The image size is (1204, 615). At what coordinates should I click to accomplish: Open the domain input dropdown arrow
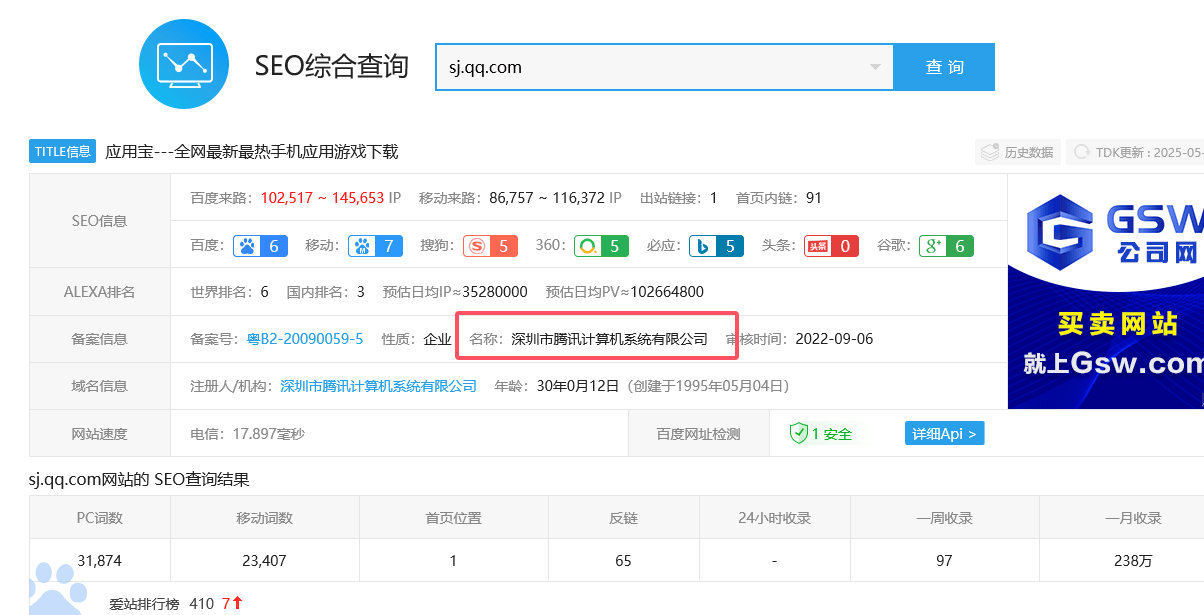[875, 67]
